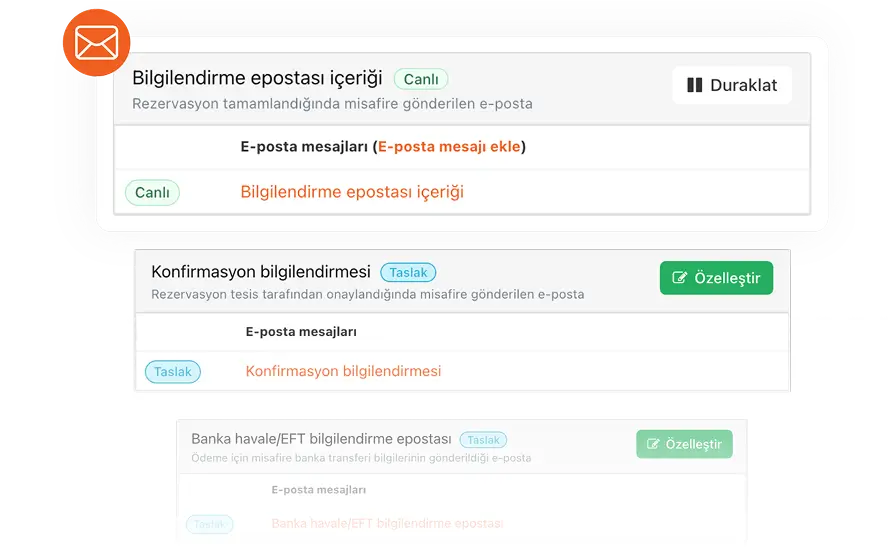Click the Taslak badge beside the Konfirmasyon heading
The image size is (888, 555).
coord(408,272)
